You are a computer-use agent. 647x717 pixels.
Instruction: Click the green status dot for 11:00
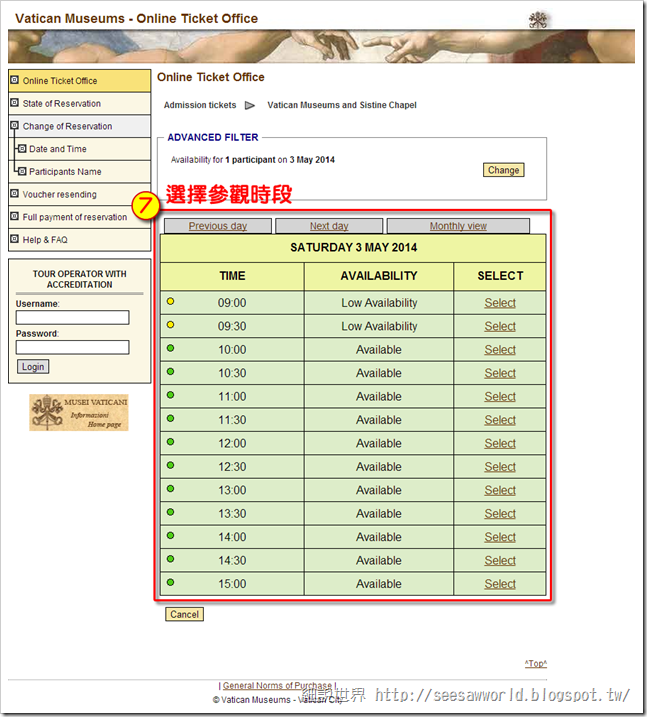(x=171, y=395)
